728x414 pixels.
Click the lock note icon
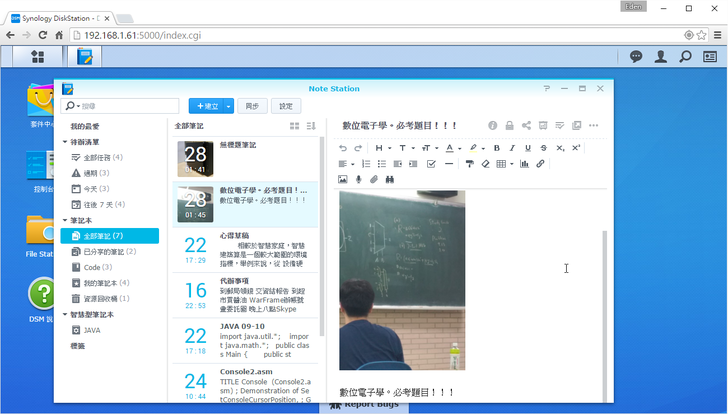(509, 126)
